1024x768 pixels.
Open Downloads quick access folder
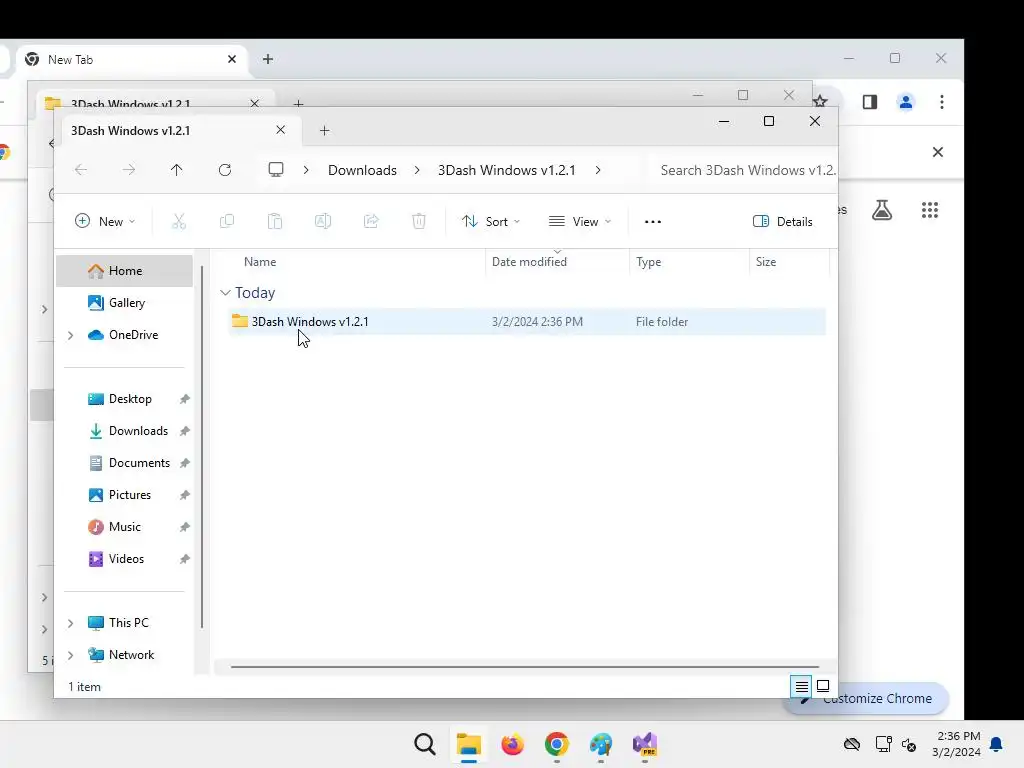pyautogui.click(x=125, y=430)
